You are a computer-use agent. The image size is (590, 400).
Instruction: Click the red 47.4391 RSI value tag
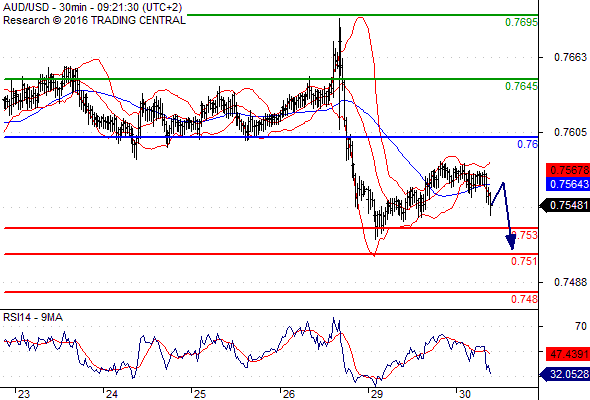(x=568, y=354)
